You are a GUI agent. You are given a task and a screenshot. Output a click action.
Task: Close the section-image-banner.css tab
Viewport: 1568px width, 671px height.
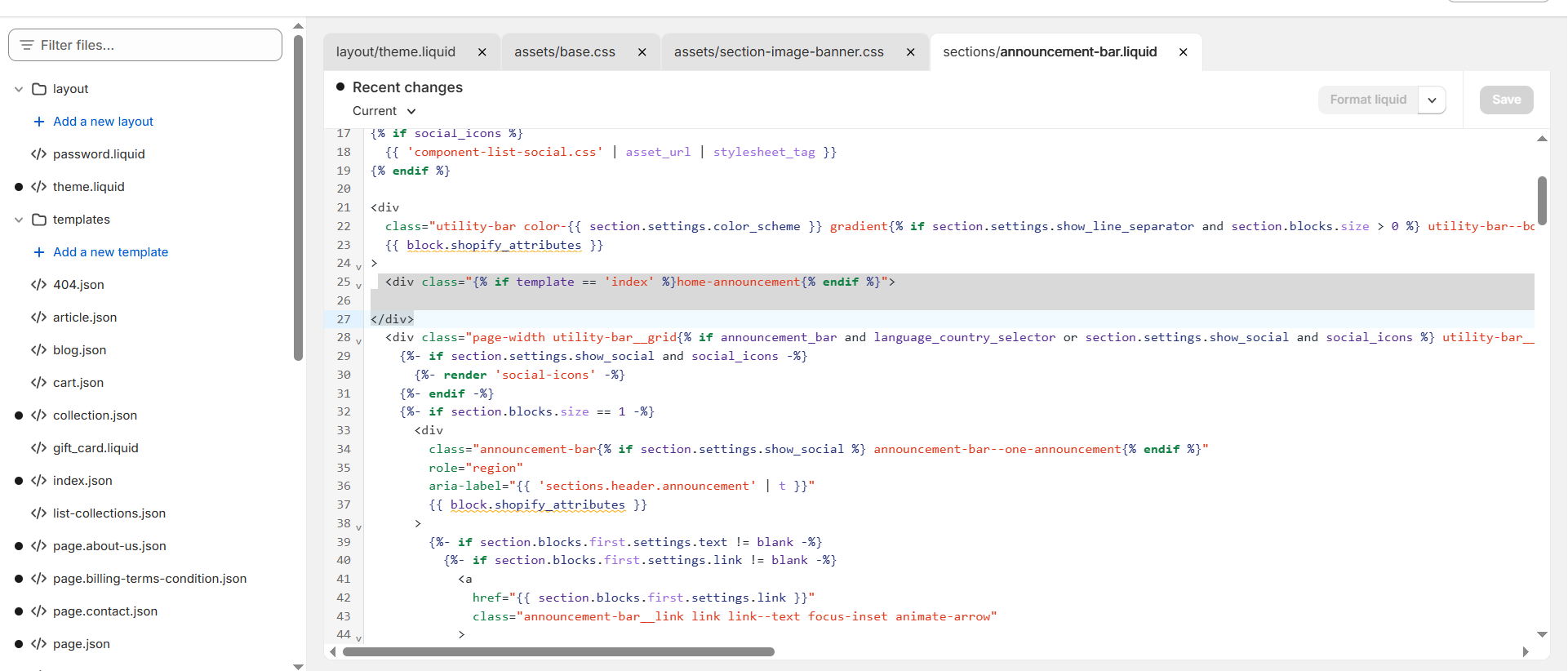[x=910, y=52]
